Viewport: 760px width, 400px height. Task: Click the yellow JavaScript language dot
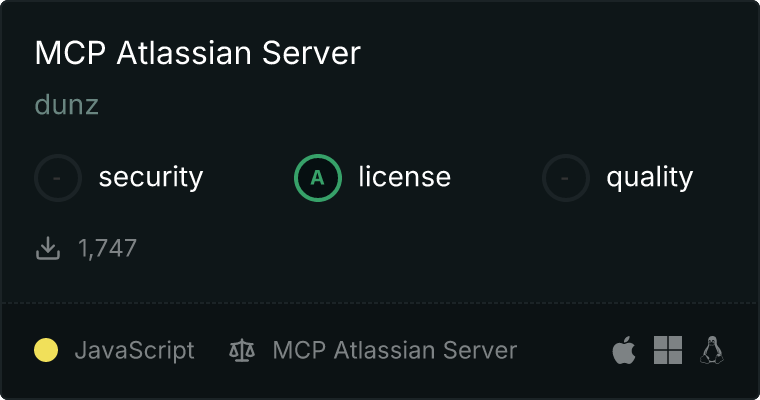coord(46,350)
